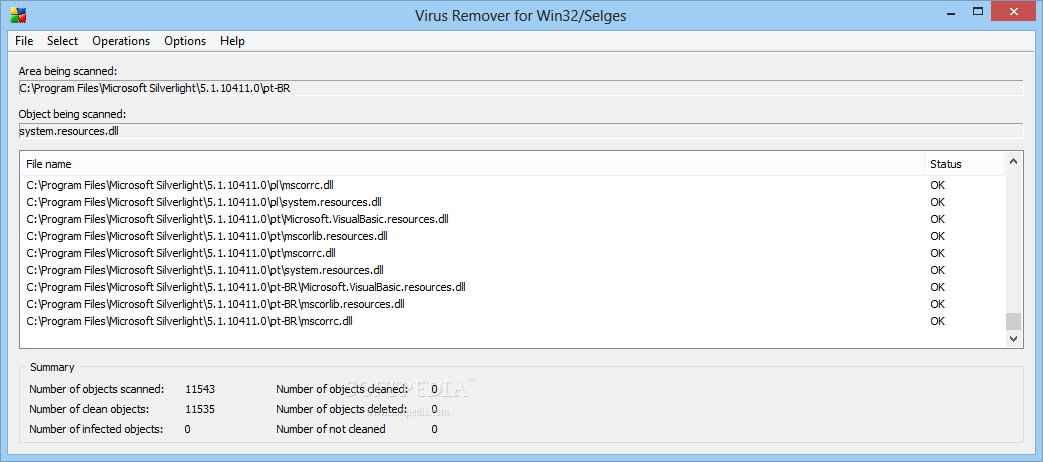Select the pl\mscorrc.dll row

pos(512,185)
